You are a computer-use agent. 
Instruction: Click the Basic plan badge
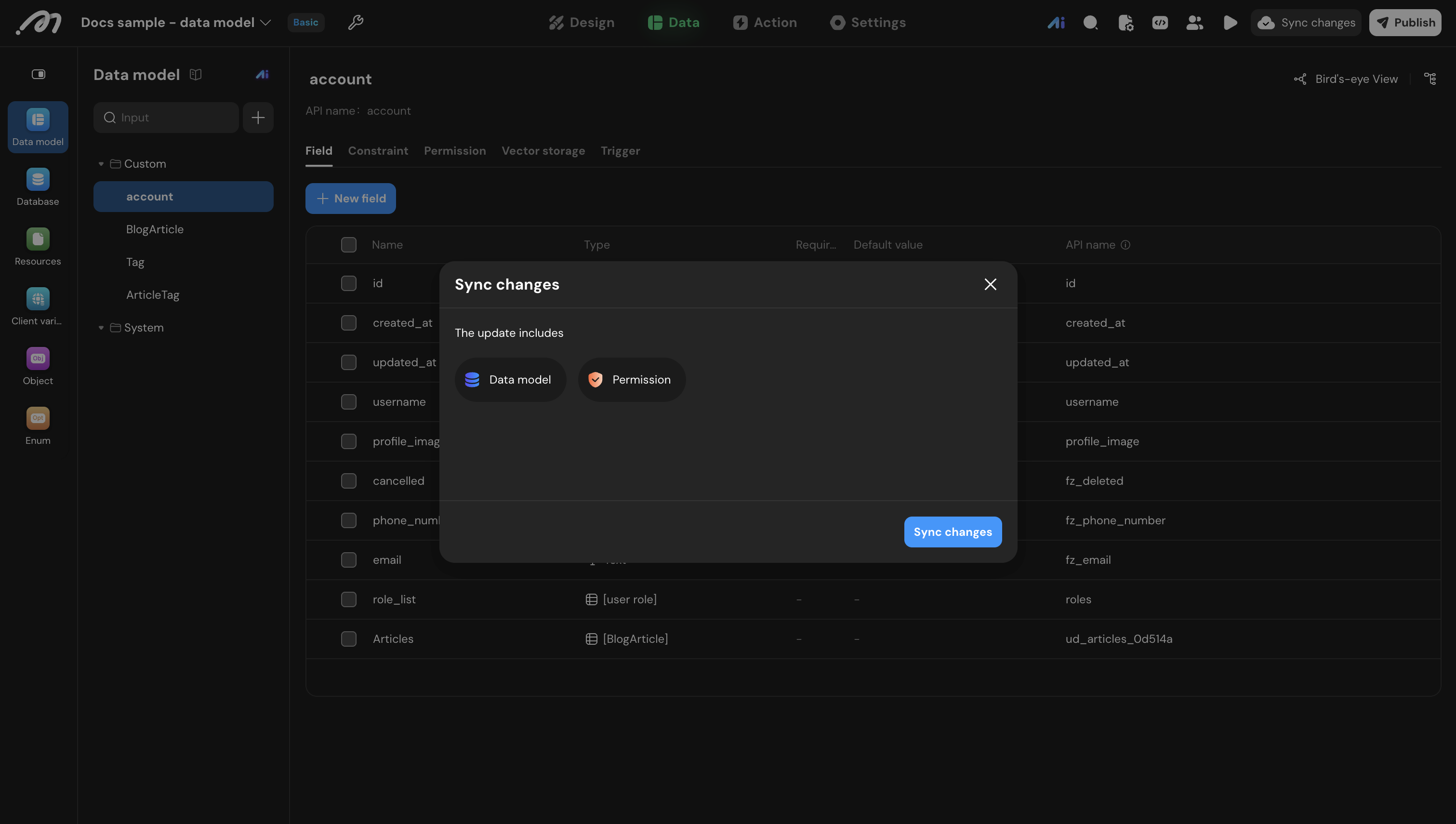point(306,23)
